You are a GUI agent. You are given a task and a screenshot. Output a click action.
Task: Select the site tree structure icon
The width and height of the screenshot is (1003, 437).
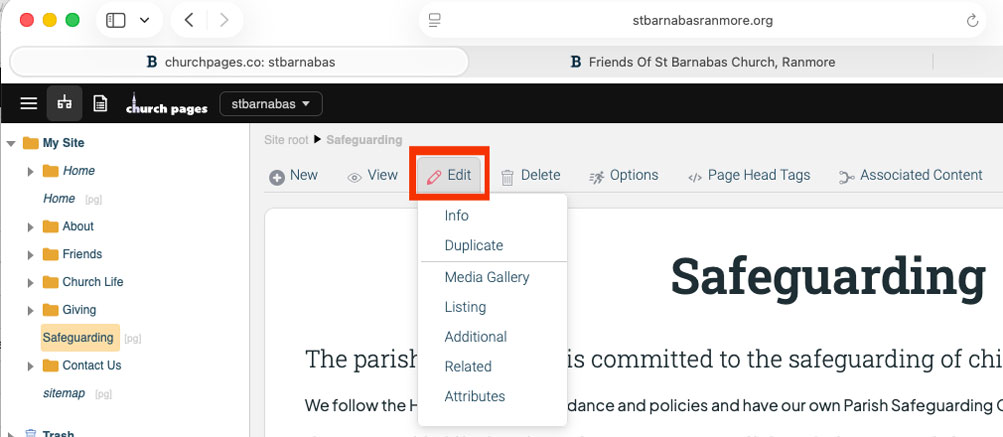[64, 103]
